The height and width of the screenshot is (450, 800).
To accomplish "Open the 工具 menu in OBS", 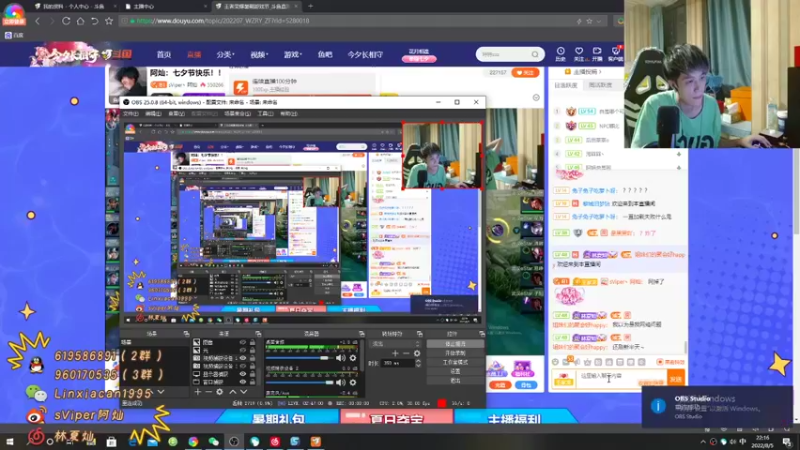I will pyautogui.click(x=265, y=114).
